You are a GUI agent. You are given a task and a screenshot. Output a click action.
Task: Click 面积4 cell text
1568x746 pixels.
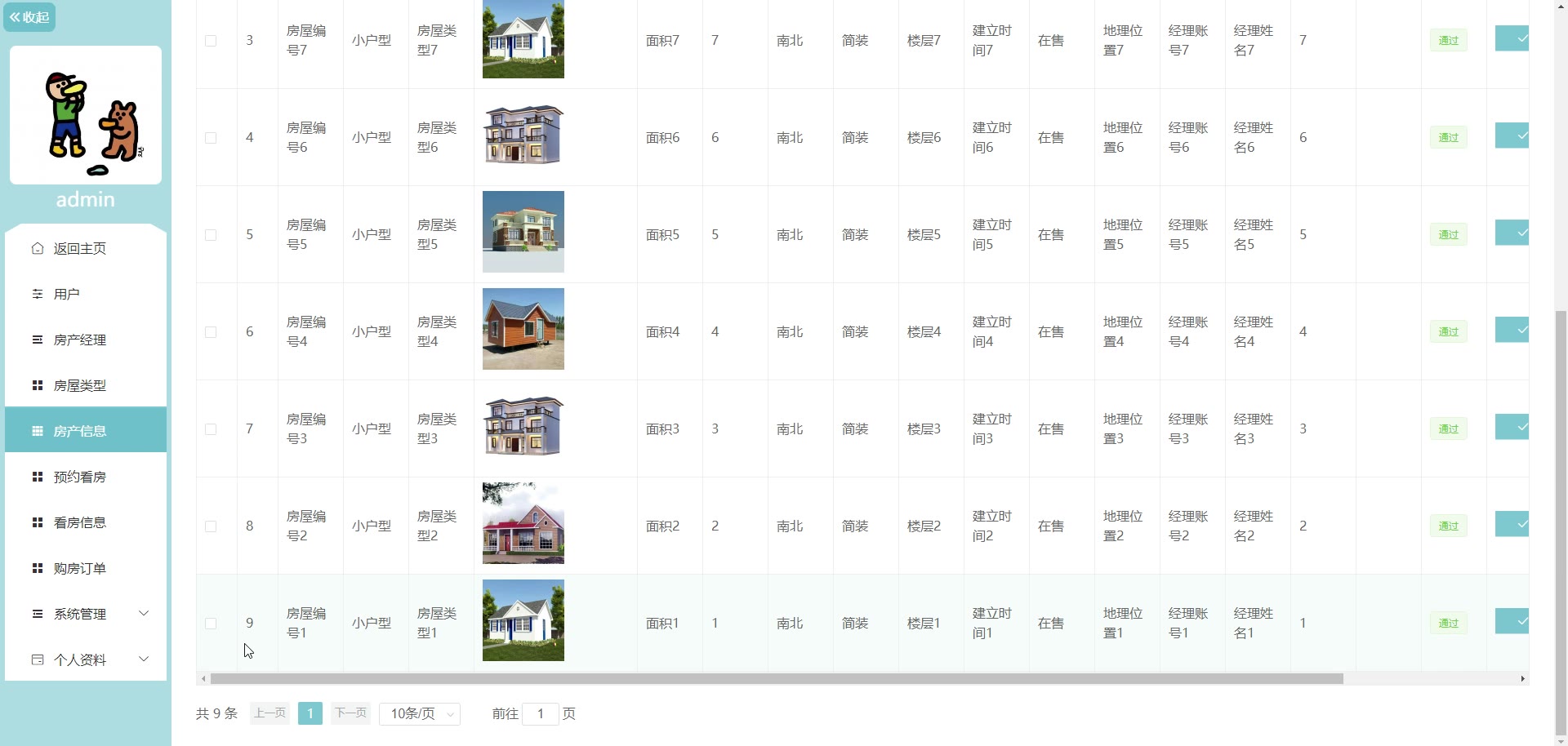point(663,332)
